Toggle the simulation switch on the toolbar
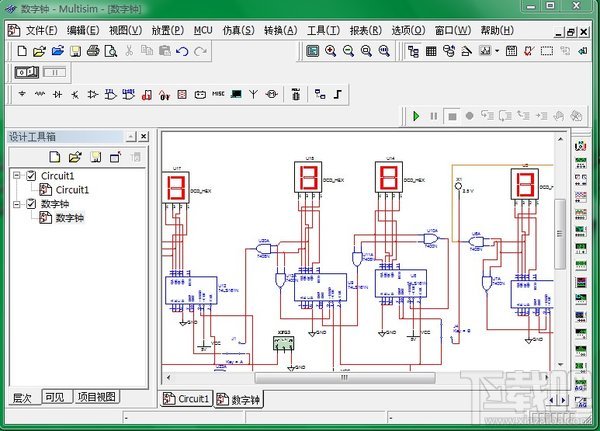The height and width of the screenshot is (431, 600). [x=26, y=73]
